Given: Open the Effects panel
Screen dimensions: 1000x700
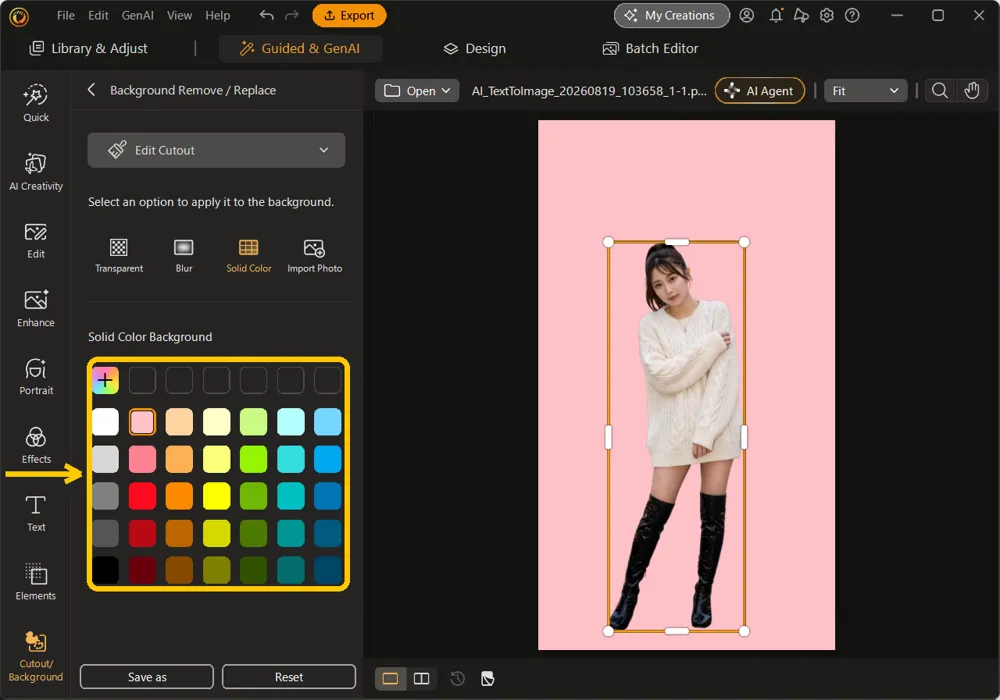Looking at the screenshot, I should pyautogui.click(x=36, y=446).
